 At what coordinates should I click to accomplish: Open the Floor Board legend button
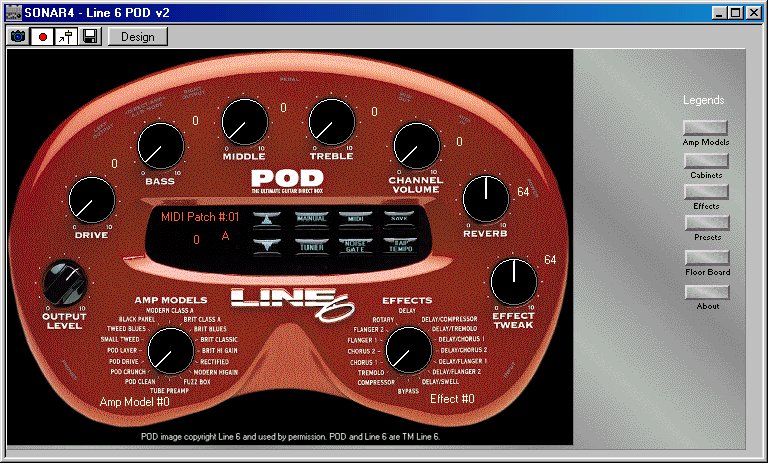click(707, 257)
